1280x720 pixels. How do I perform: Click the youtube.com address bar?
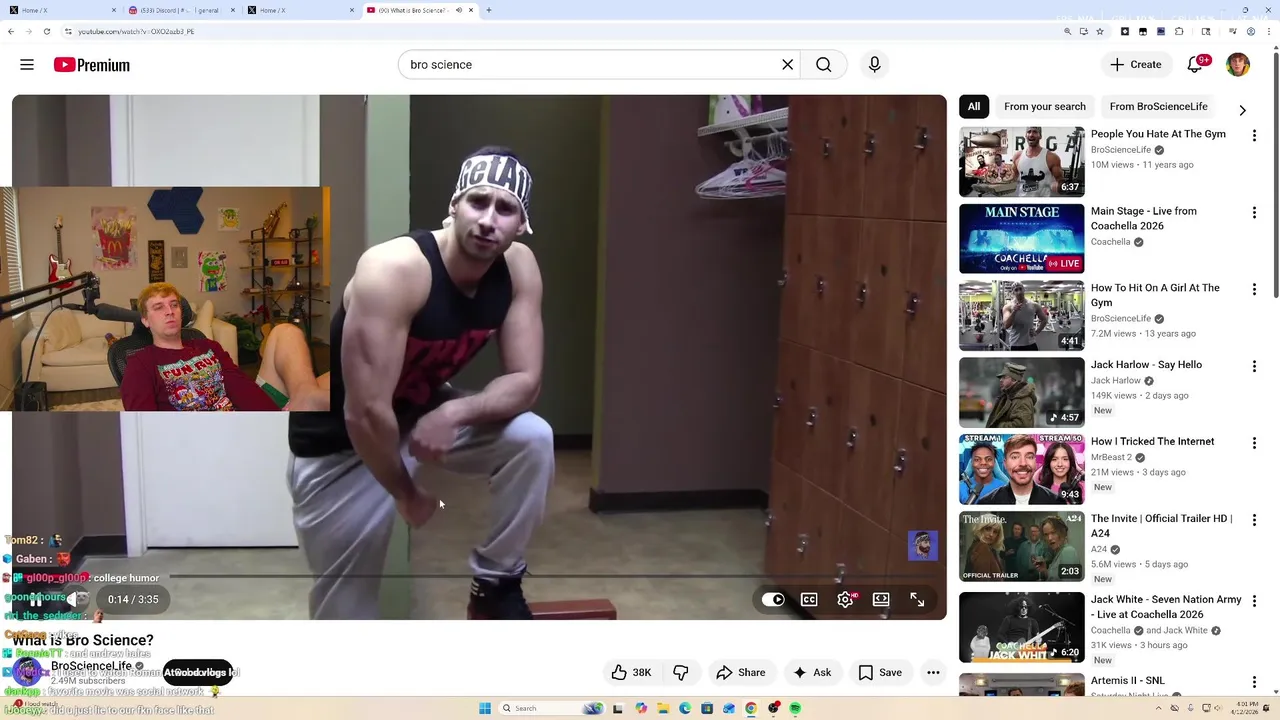560,31
